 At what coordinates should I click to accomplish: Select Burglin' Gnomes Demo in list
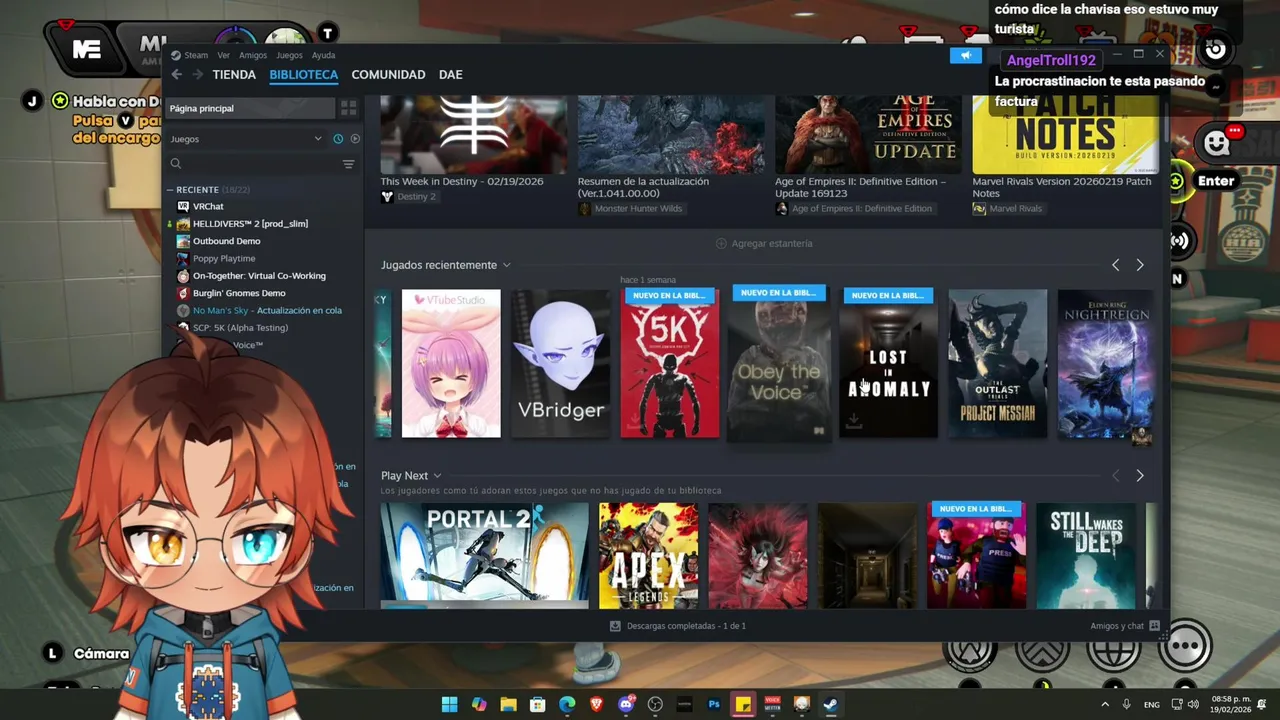[x=239, y=293]
